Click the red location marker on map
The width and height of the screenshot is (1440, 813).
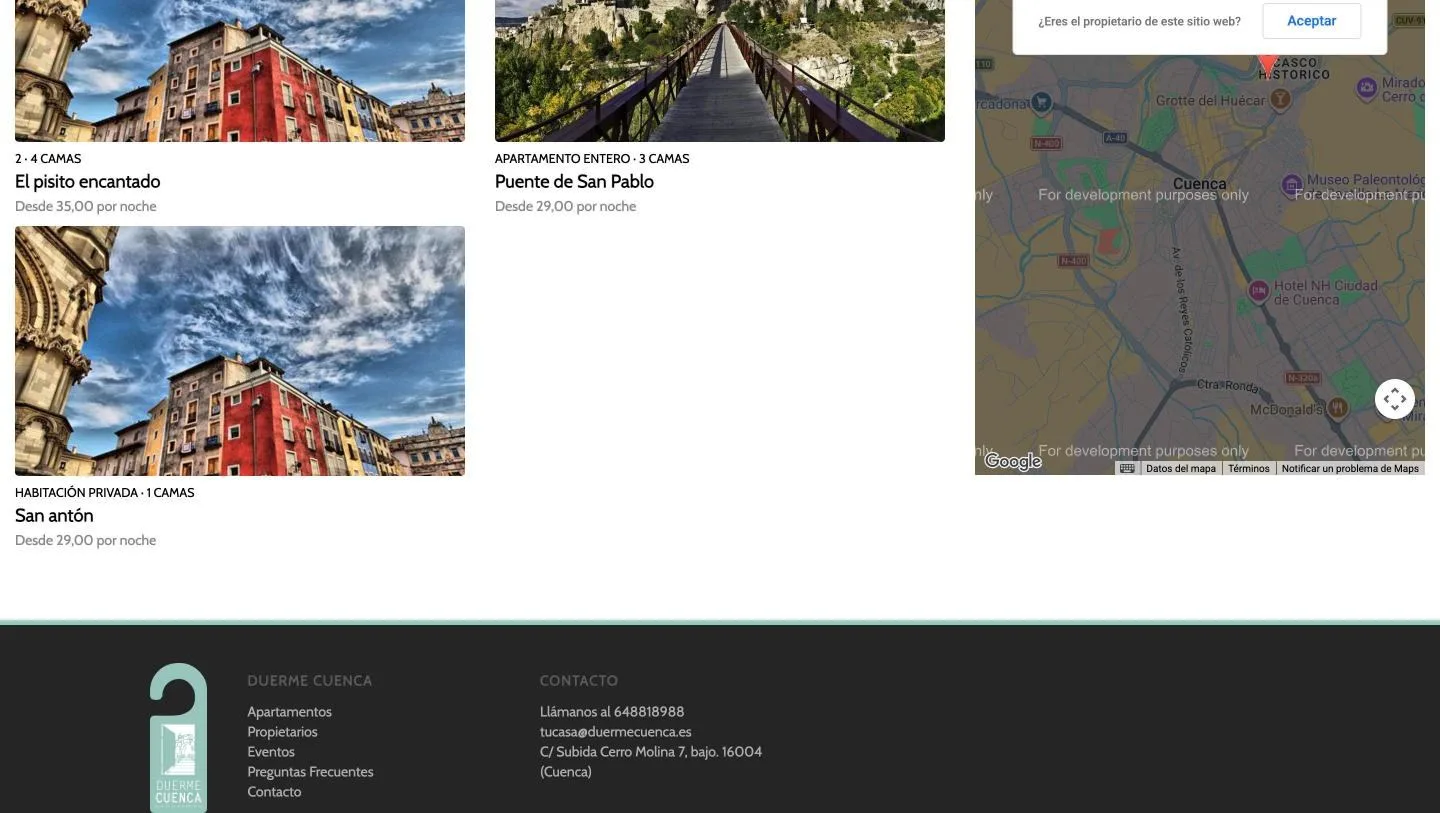coord(1268,66)
